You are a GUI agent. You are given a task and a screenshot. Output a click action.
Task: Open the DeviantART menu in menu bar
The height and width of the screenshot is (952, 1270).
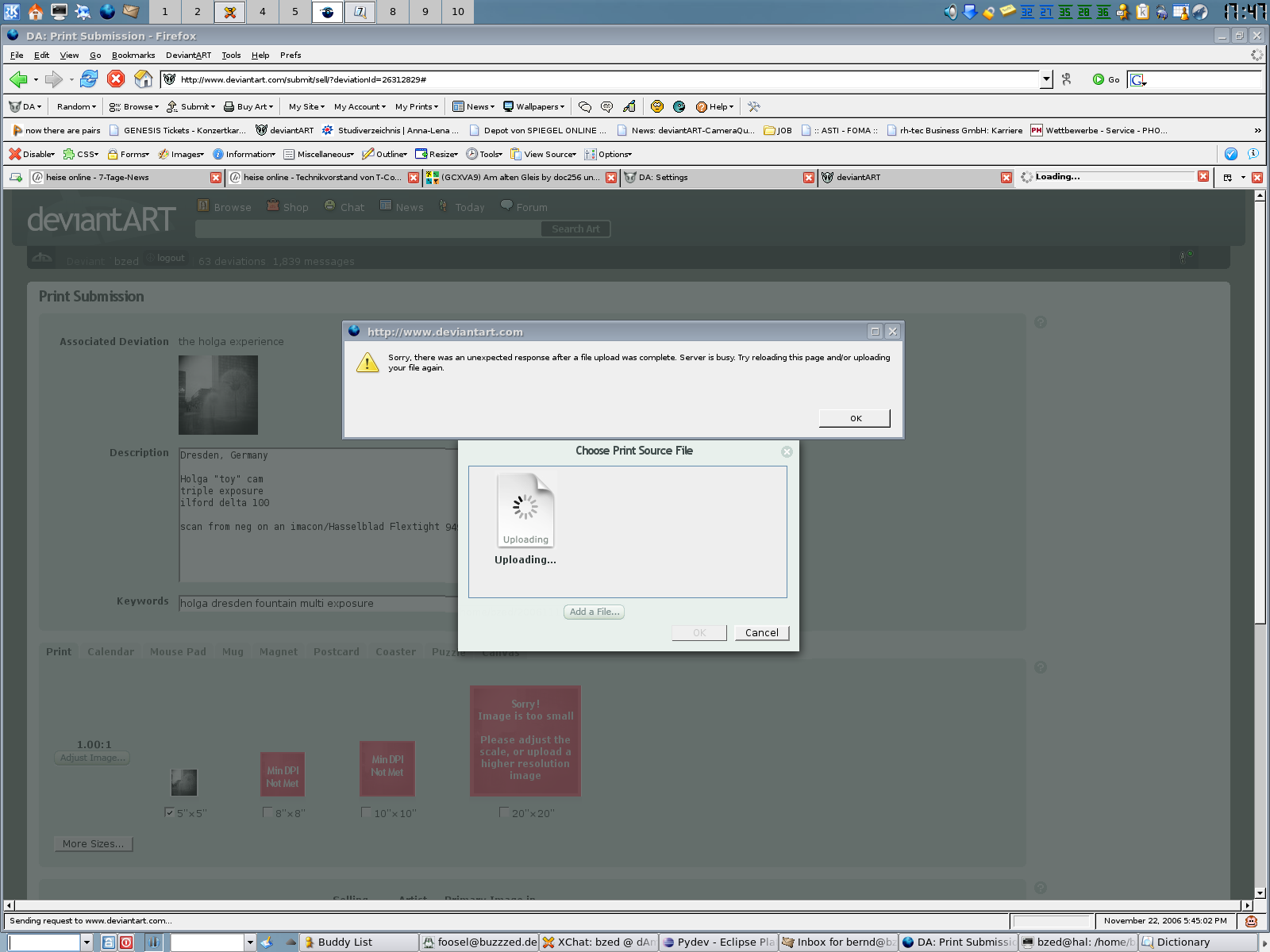point(188,55)
